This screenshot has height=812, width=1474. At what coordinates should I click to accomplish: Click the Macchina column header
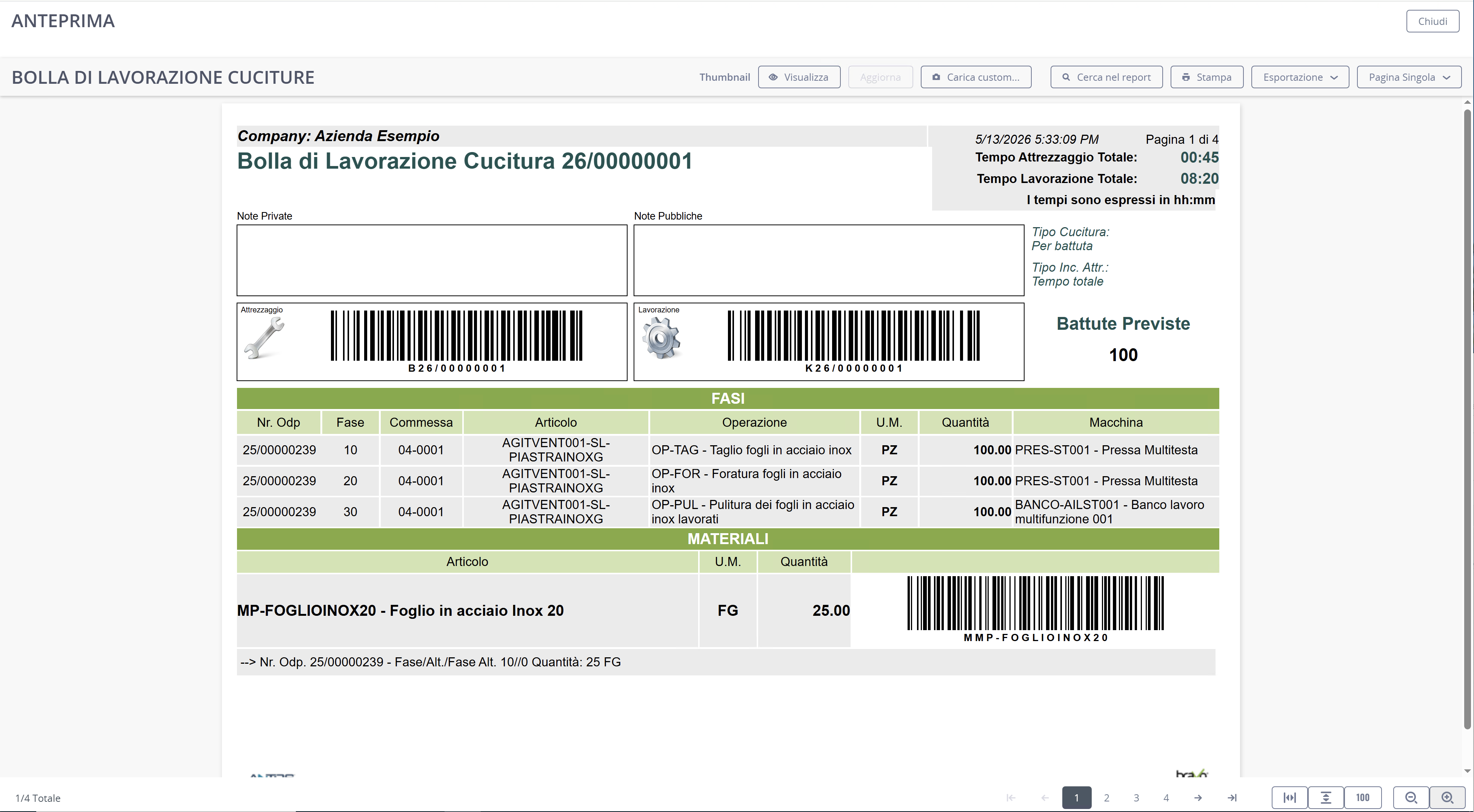click(x=1116, y=422)
